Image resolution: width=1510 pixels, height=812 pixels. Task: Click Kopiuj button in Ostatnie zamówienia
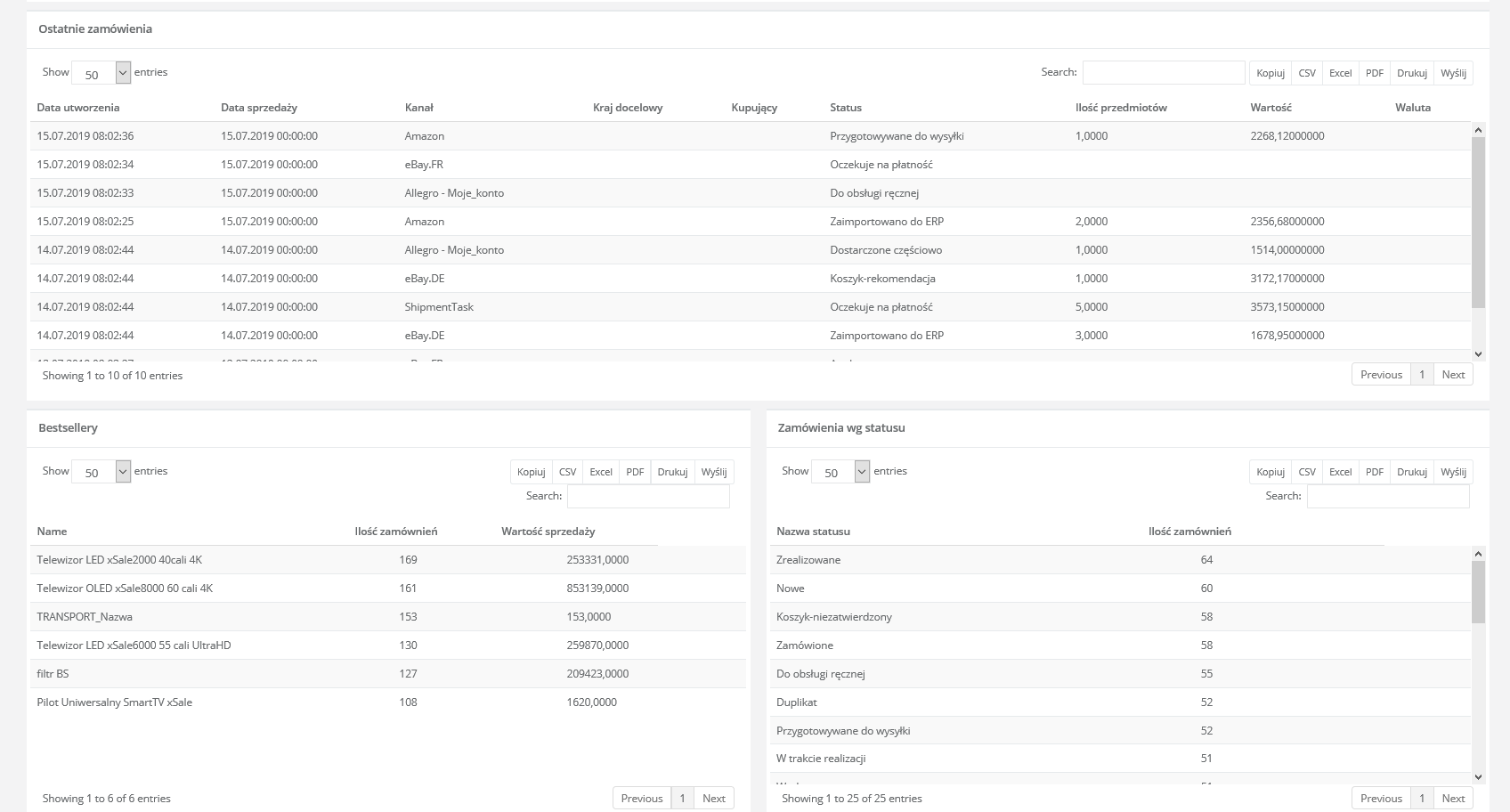pyautogui.click(x=1270, y=73)
